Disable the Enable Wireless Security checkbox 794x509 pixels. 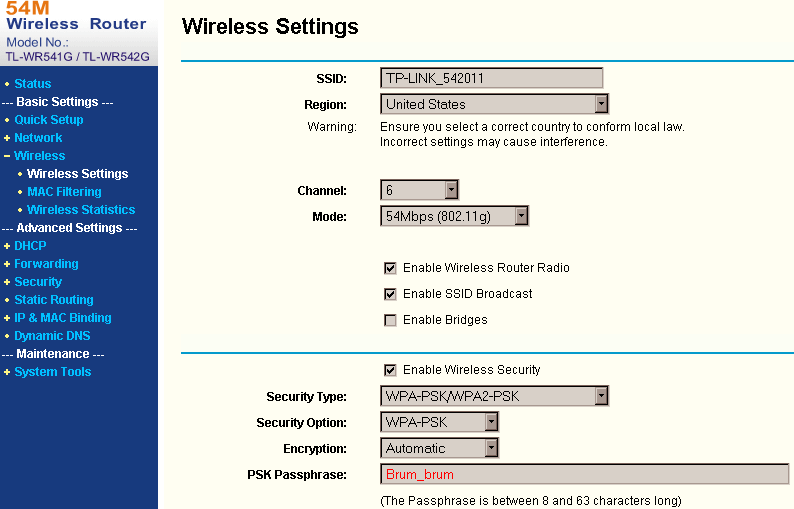click(390, 370)
